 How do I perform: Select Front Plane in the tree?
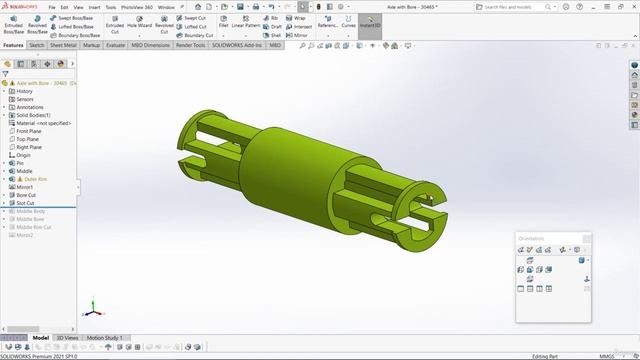(x=25, y=131)
